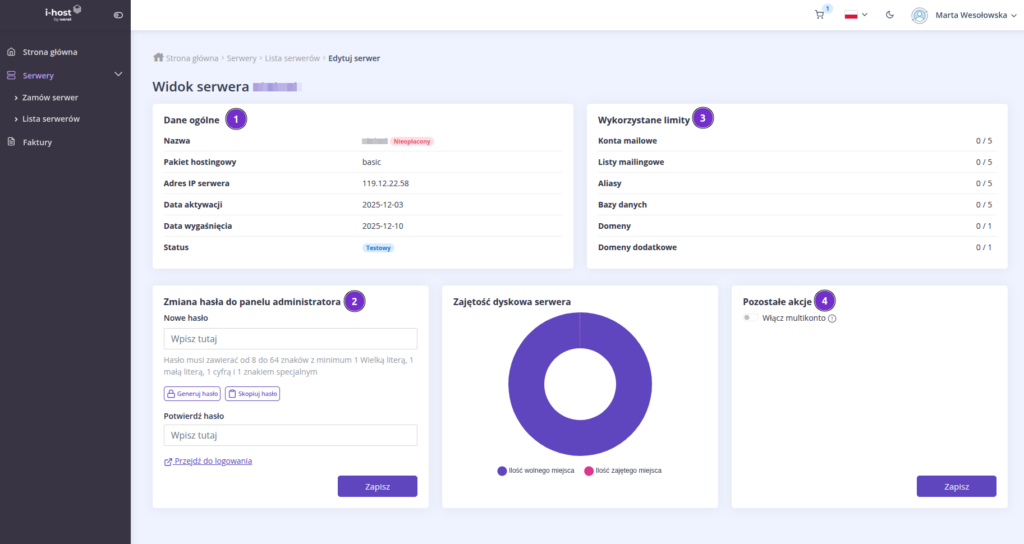Screen dimensions: 1024x544
Task: Click the Faktury icon in the sidebar
Action: pos(11,142)
